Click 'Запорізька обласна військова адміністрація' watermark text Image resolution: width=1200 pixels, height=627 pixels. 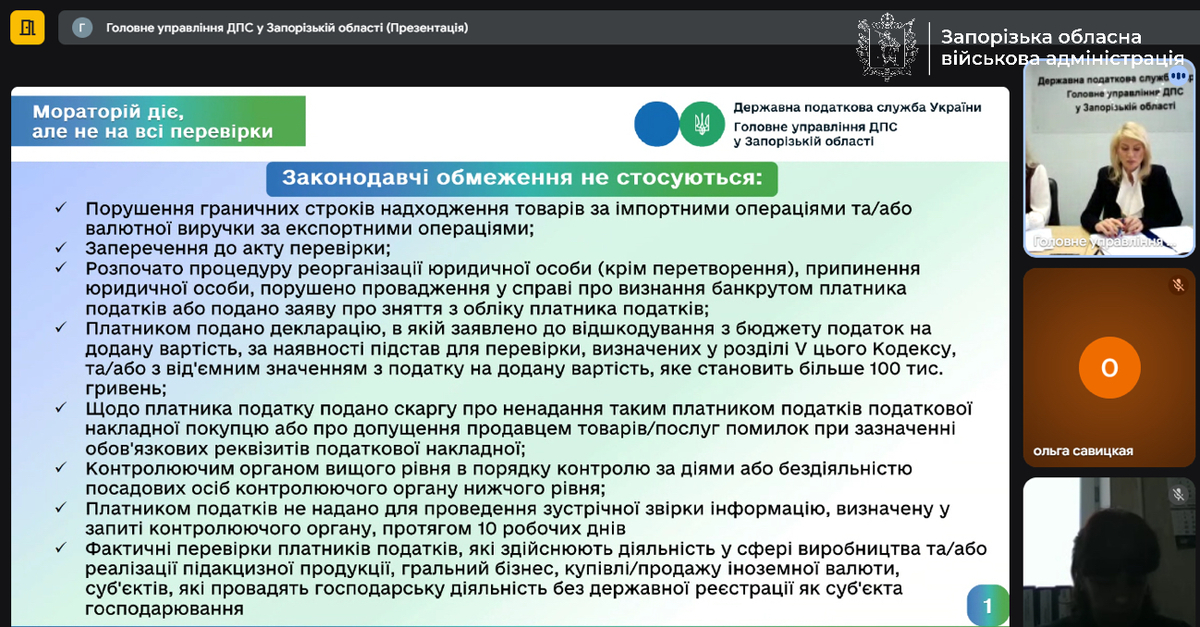(x=1062, y=48)
